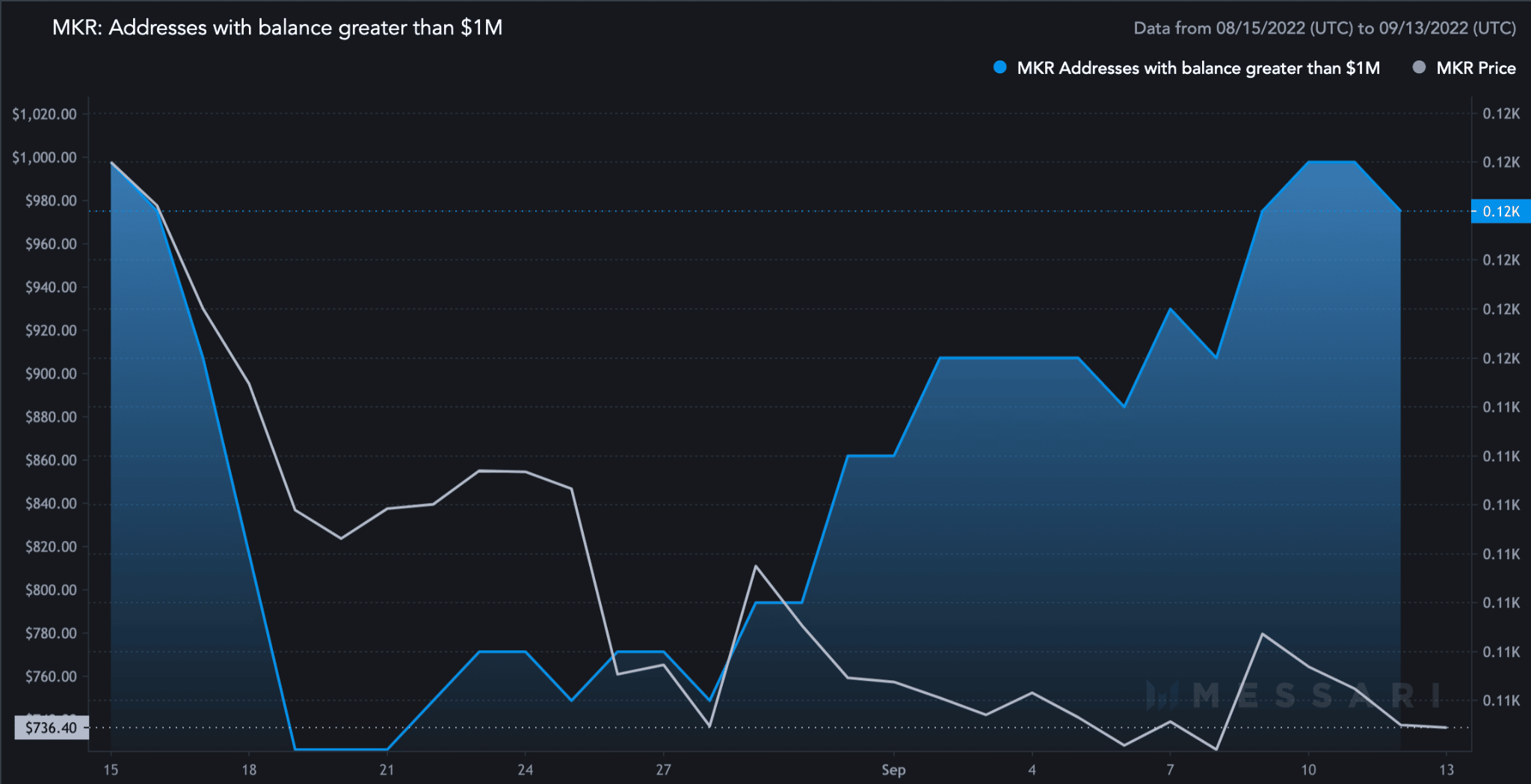The width and height of the screenshot is (1531, 784).
Task: Click the 7 date label on x-axis
Action: pyautogui.click(x=1170, y=770)
